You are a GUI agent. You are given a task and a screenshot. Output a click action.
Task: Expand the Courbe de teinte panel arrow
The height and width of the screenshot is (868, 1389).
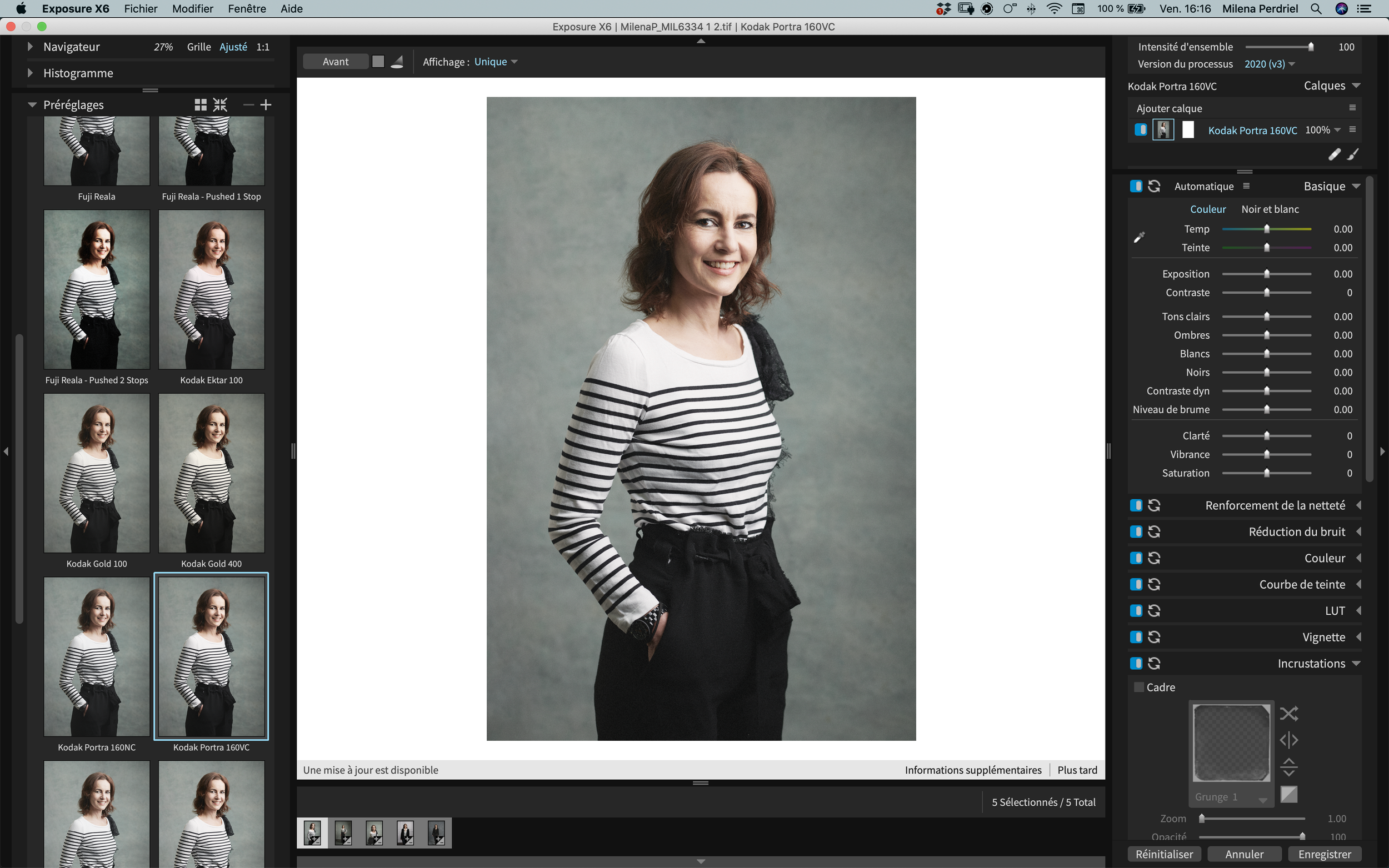(x=1358, y=584)
